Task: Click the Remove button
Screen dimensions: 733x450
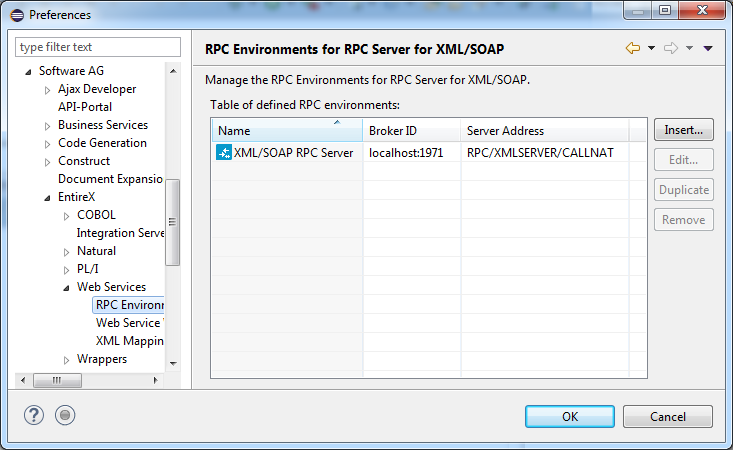Action: point(683,220)
